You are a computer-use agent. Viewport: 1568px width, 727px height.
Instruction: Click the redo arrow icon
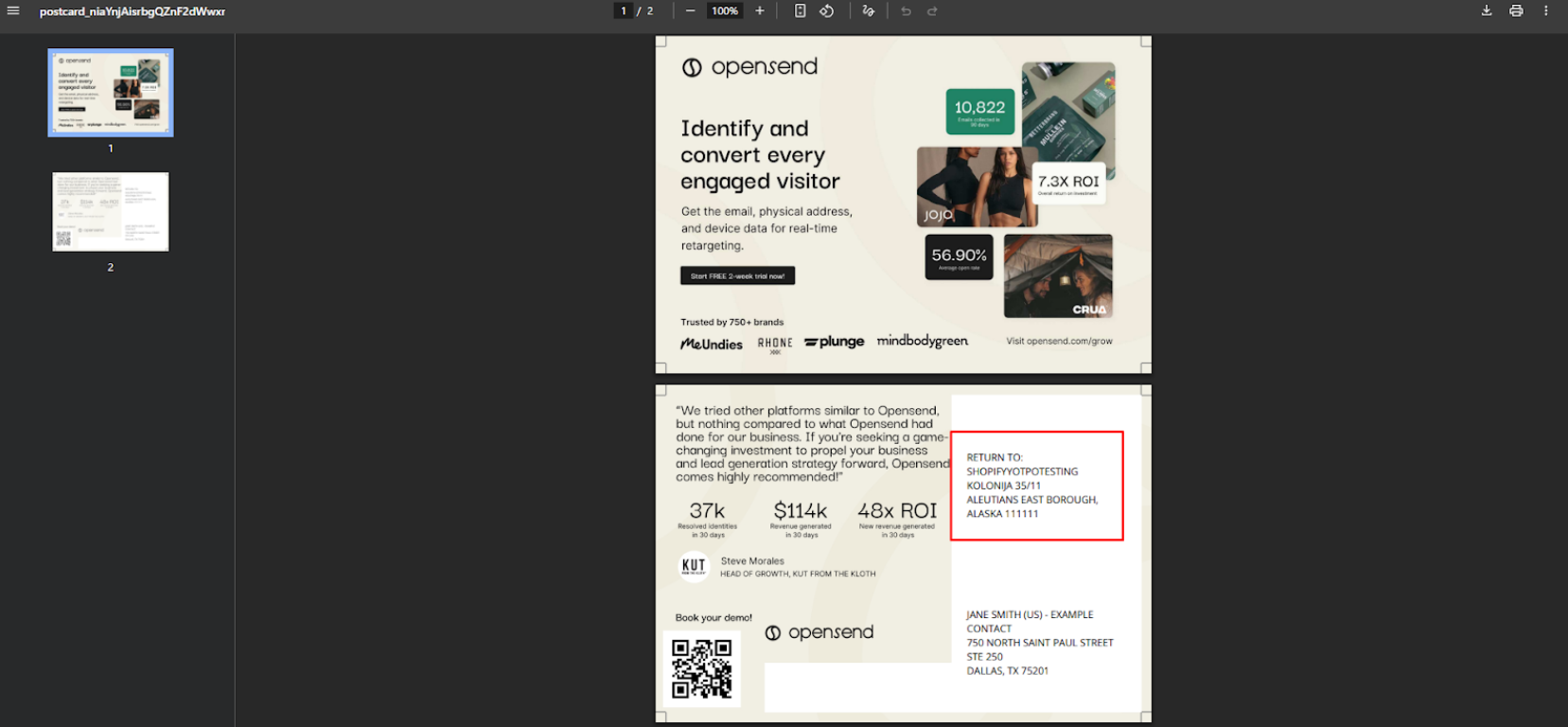click(932, 11)
